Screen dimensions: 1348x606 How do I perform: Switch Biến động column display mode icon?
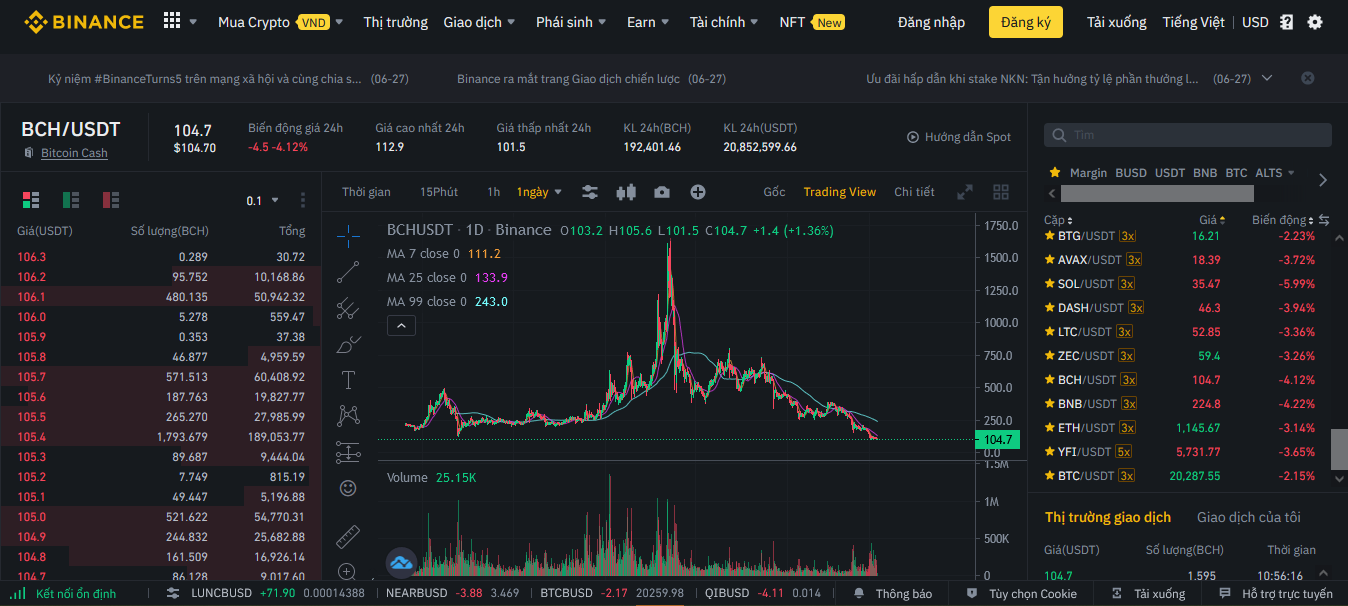coord(1324,220)
